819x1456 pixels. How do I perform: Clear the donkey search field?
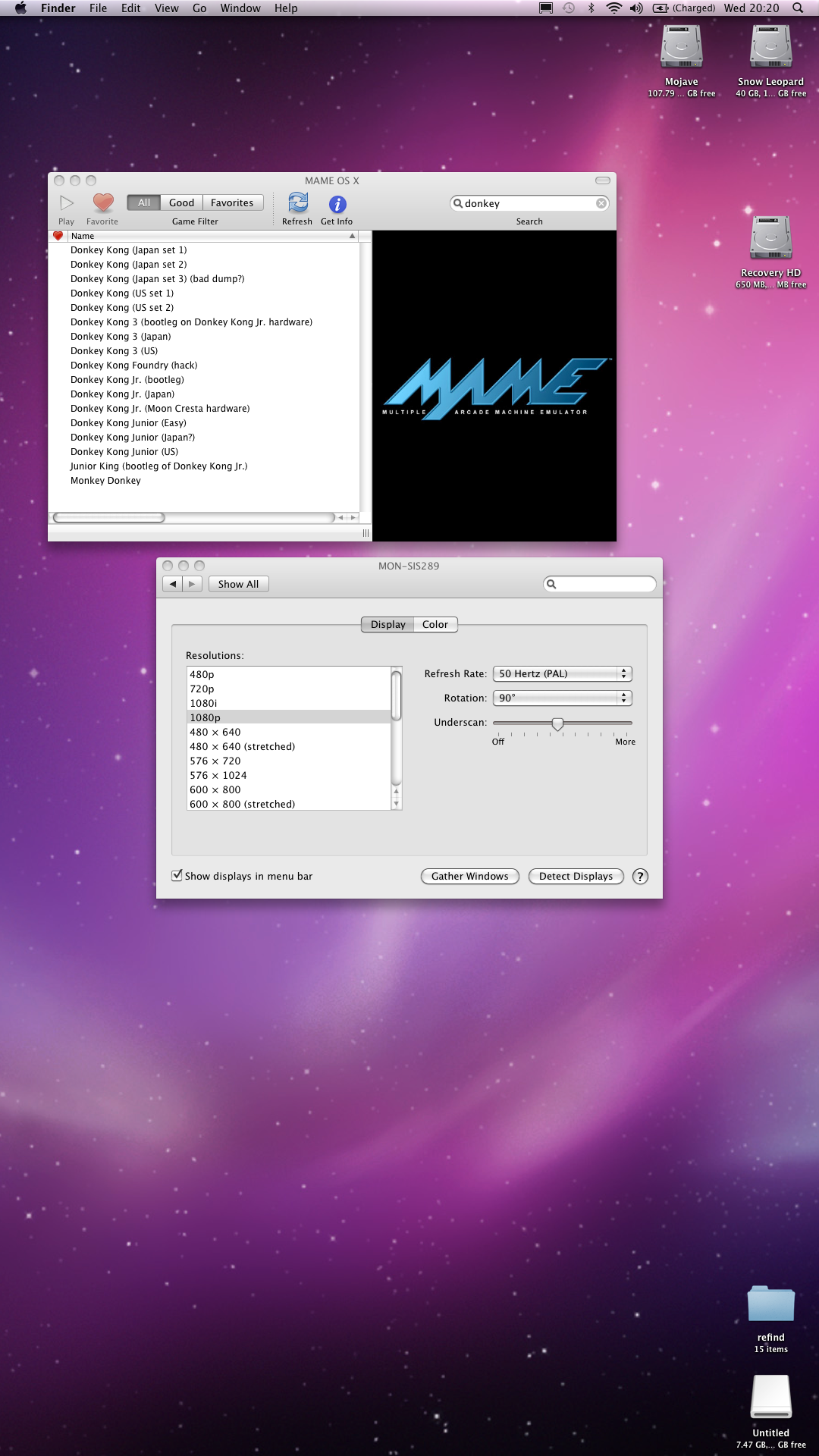601,203
